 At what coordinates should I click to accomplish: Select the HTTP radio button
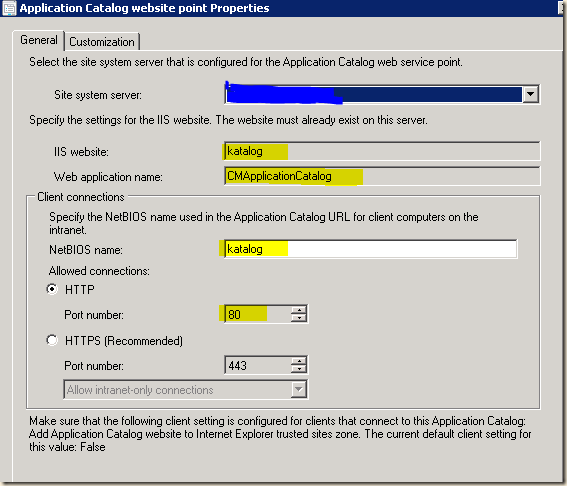(52, 289)
